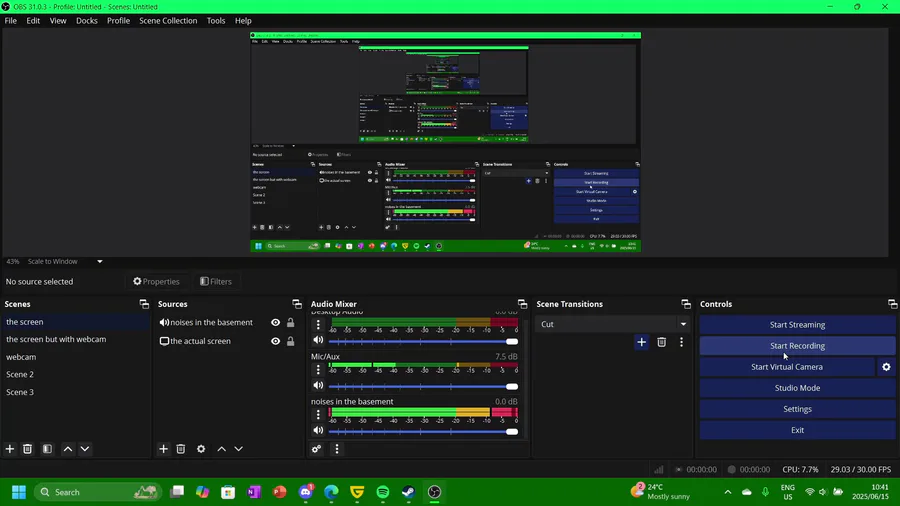Viewport: 900px width, 506px height.
Task: Toggle lock on noises in the basement source
Action: [x=290, y=322]
